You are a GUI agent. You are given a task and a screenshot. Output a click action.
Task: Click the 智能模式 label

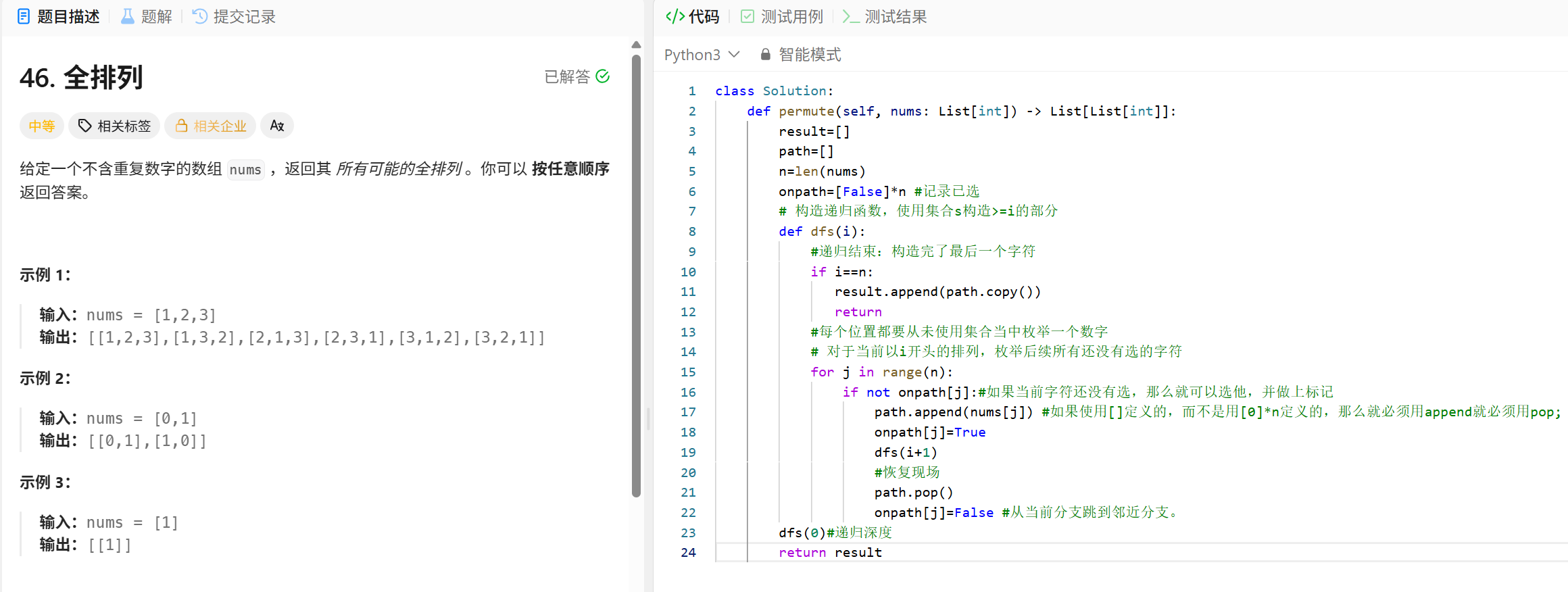click(810, 55)
